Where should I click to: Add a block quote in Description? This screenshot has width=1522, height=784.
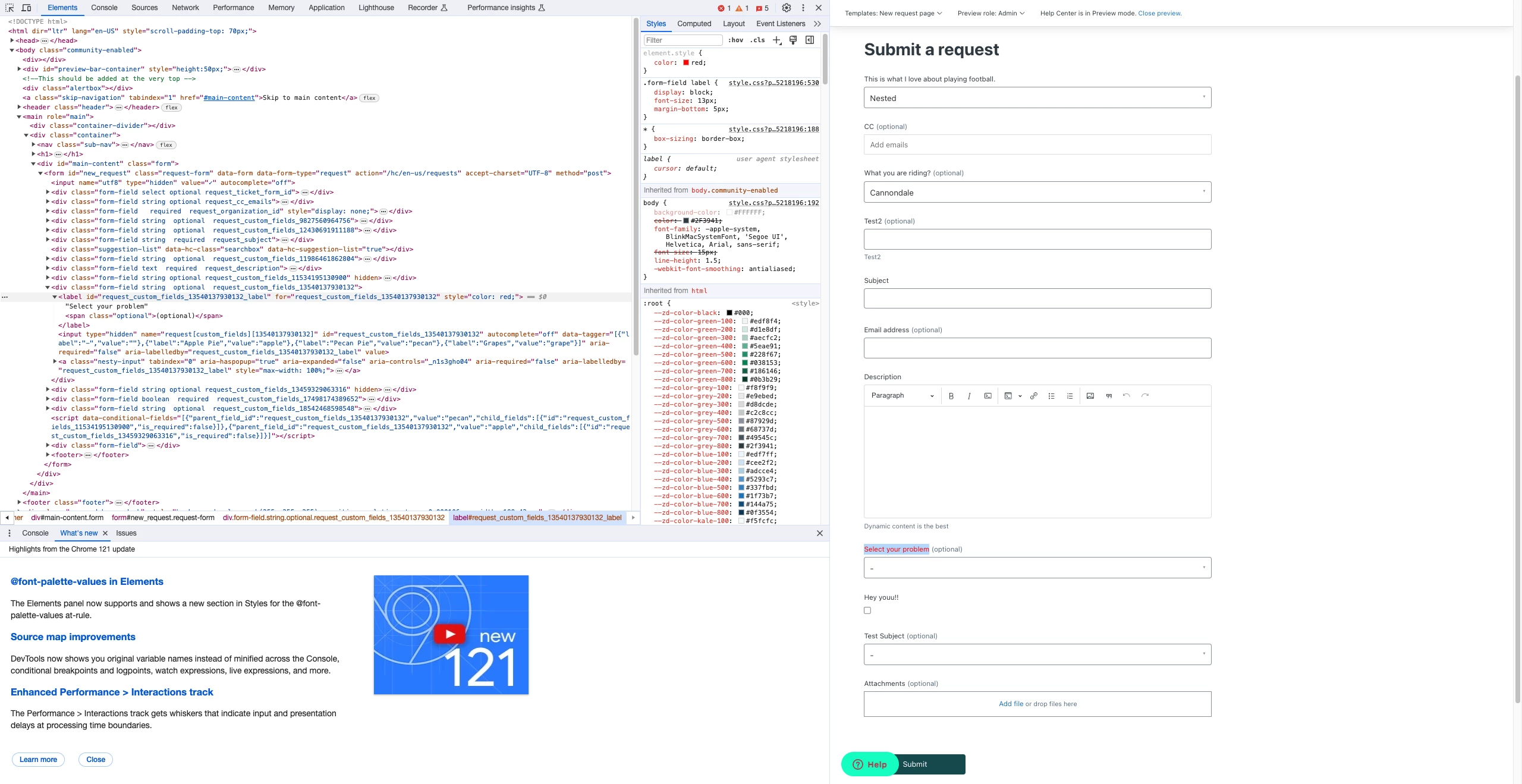pyautogui.click(x=1109, y=396)
